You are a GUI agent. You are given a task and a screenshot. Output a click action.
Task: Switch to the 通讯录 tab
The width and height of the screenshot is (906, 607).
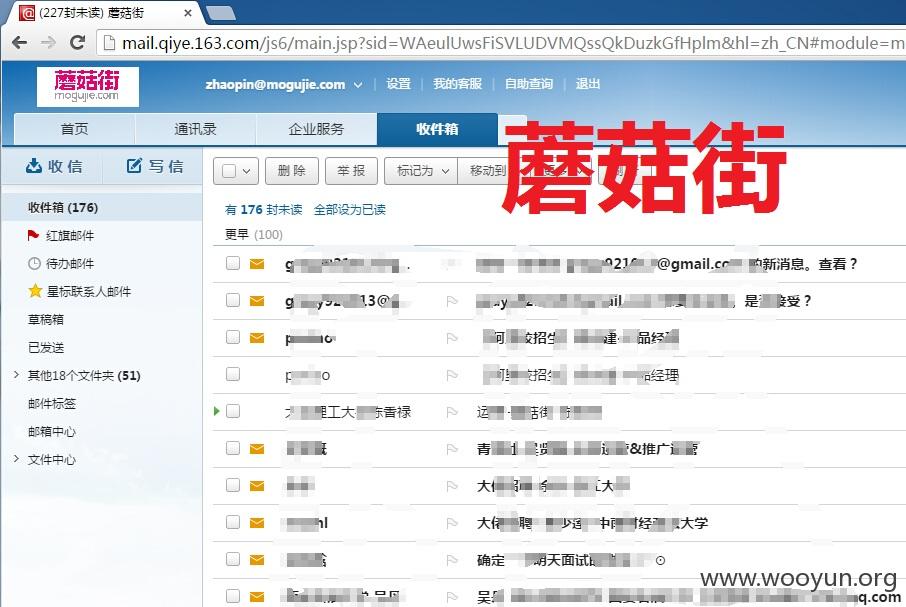click(x=195, y=129)
